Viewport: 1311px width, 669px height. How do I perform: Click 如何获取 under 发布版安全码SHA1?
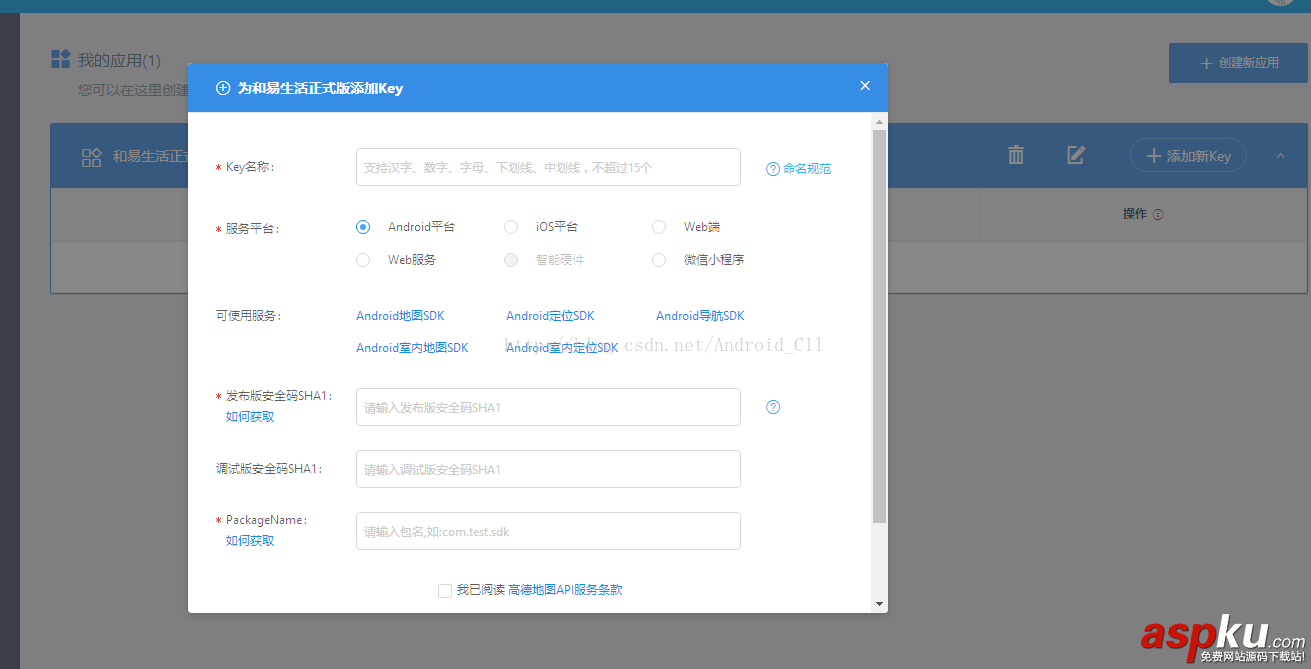(249, 416)
